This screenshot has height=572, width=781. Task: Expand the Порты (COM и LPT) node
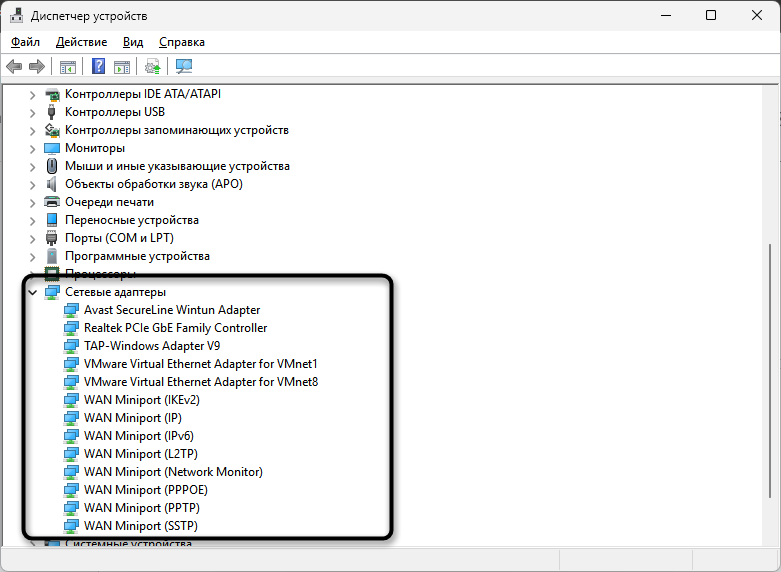click(x=32, y=239)
